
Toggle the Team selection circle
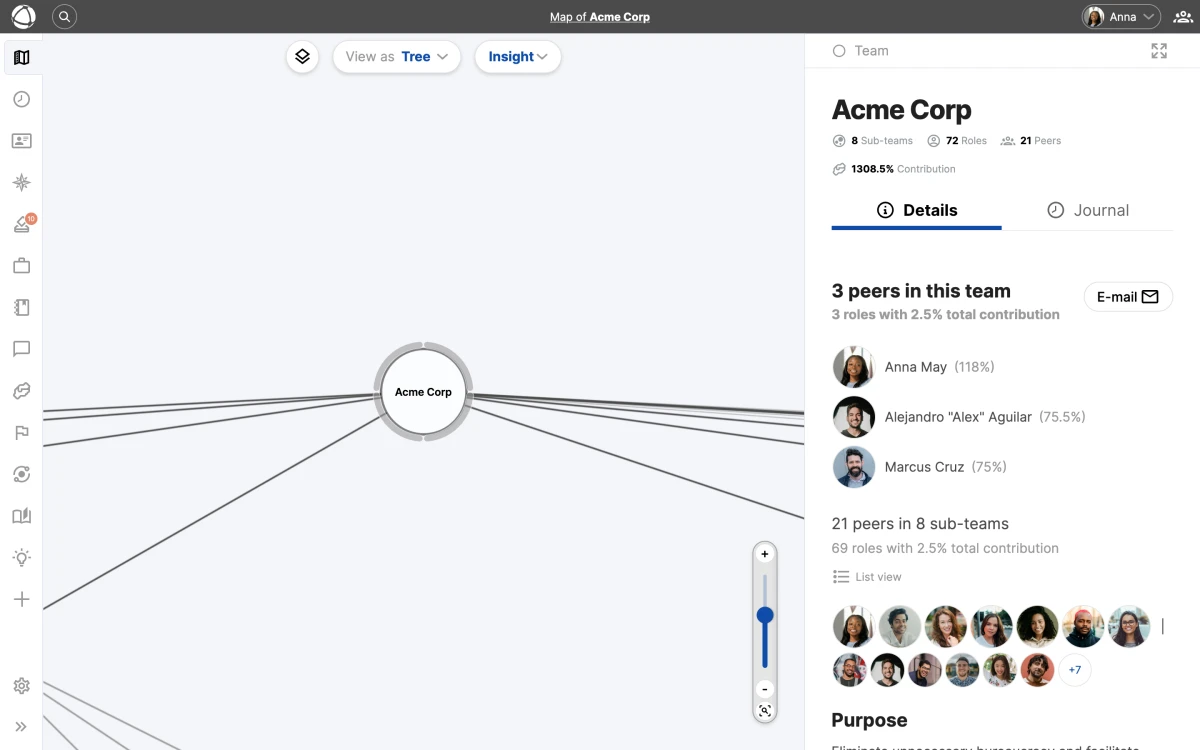click(838, 50)
